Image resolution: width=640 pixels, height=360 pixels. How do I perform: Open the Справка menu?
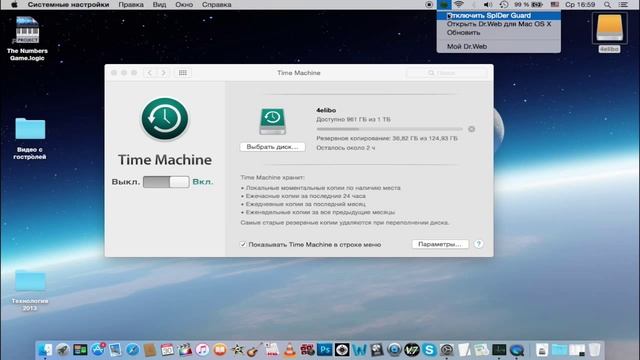click(216, 4)
